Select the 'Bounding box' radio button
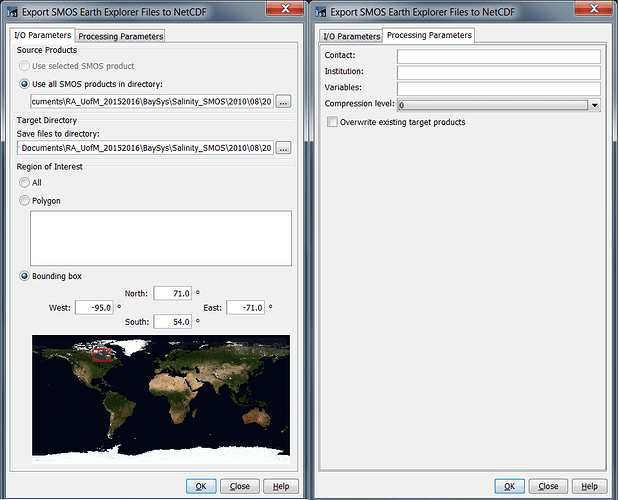Screen dimensions: 619x500 [24, 276]
